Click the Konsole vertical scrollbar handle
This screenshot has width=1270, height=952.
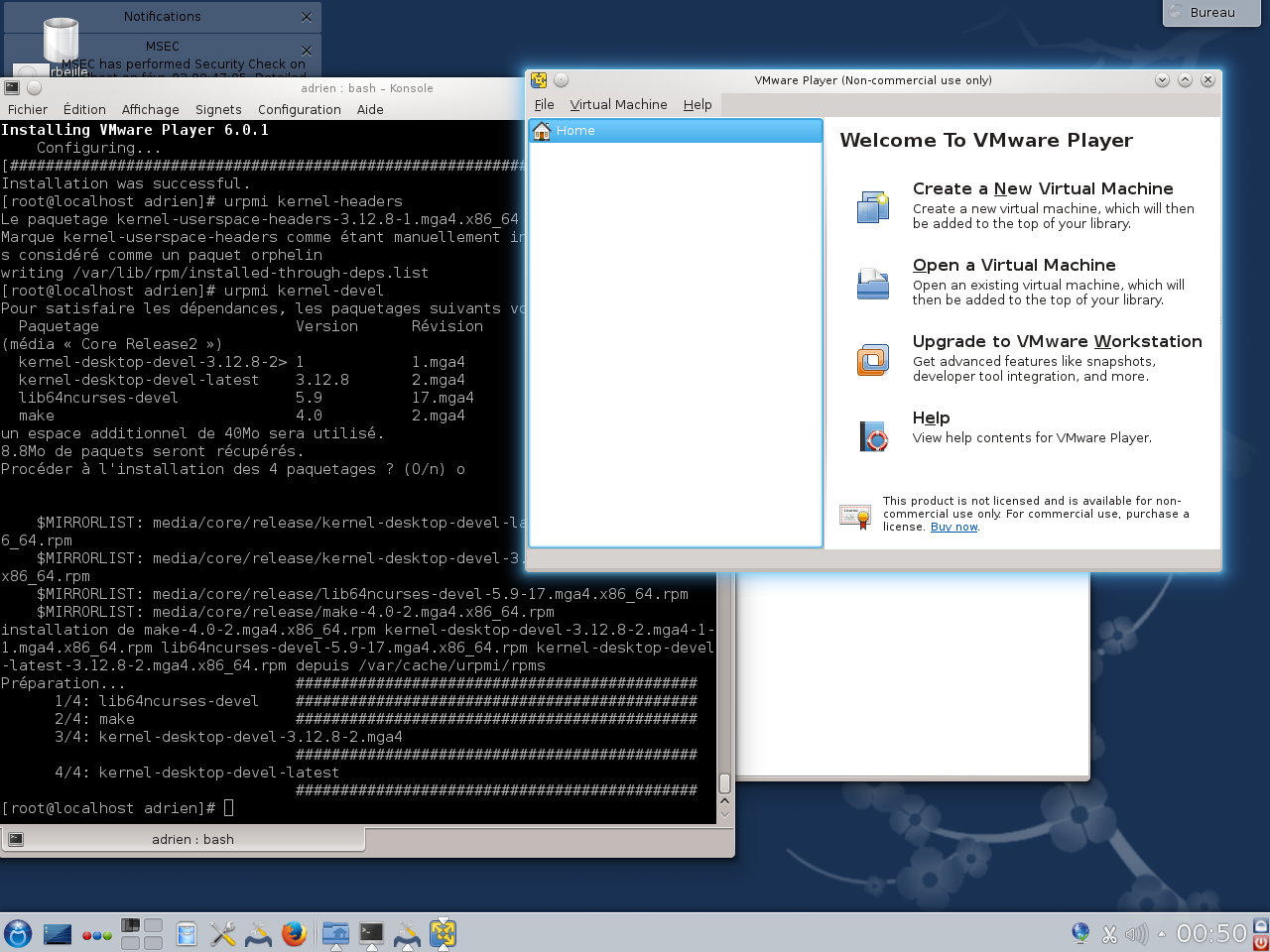[x=724, y=783]
